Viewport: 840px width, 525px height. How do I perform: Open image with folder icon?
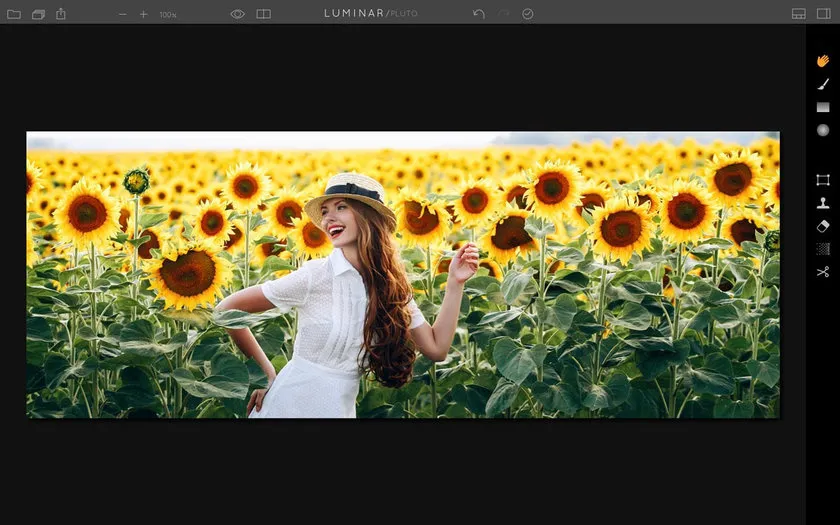14,14
